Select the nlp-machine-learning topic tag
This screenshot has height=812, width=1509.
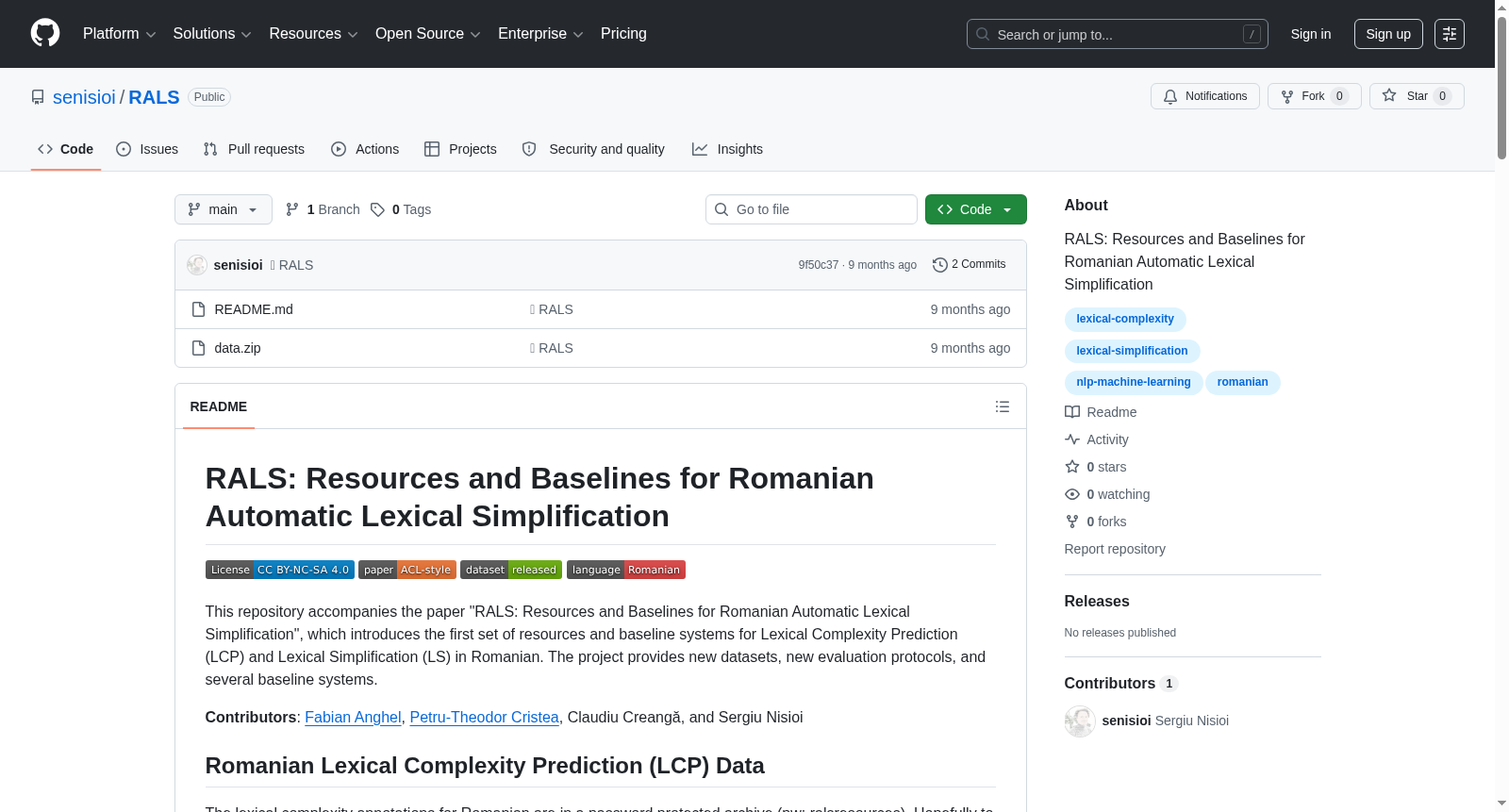(1134, 382)
